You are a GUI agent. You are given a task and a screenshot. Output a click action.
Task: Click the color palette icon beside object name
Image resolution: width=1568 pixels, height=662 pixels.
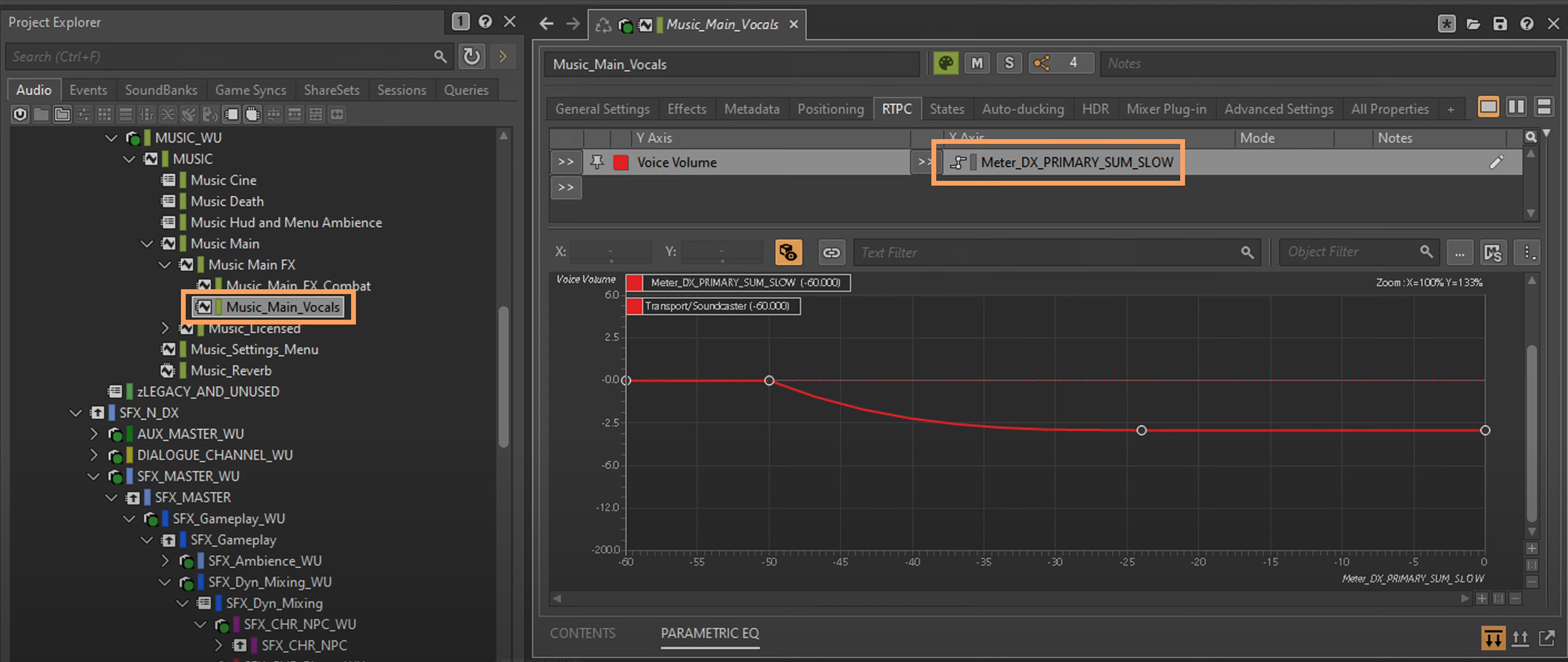pyautogui.click(x=945, y=64)
